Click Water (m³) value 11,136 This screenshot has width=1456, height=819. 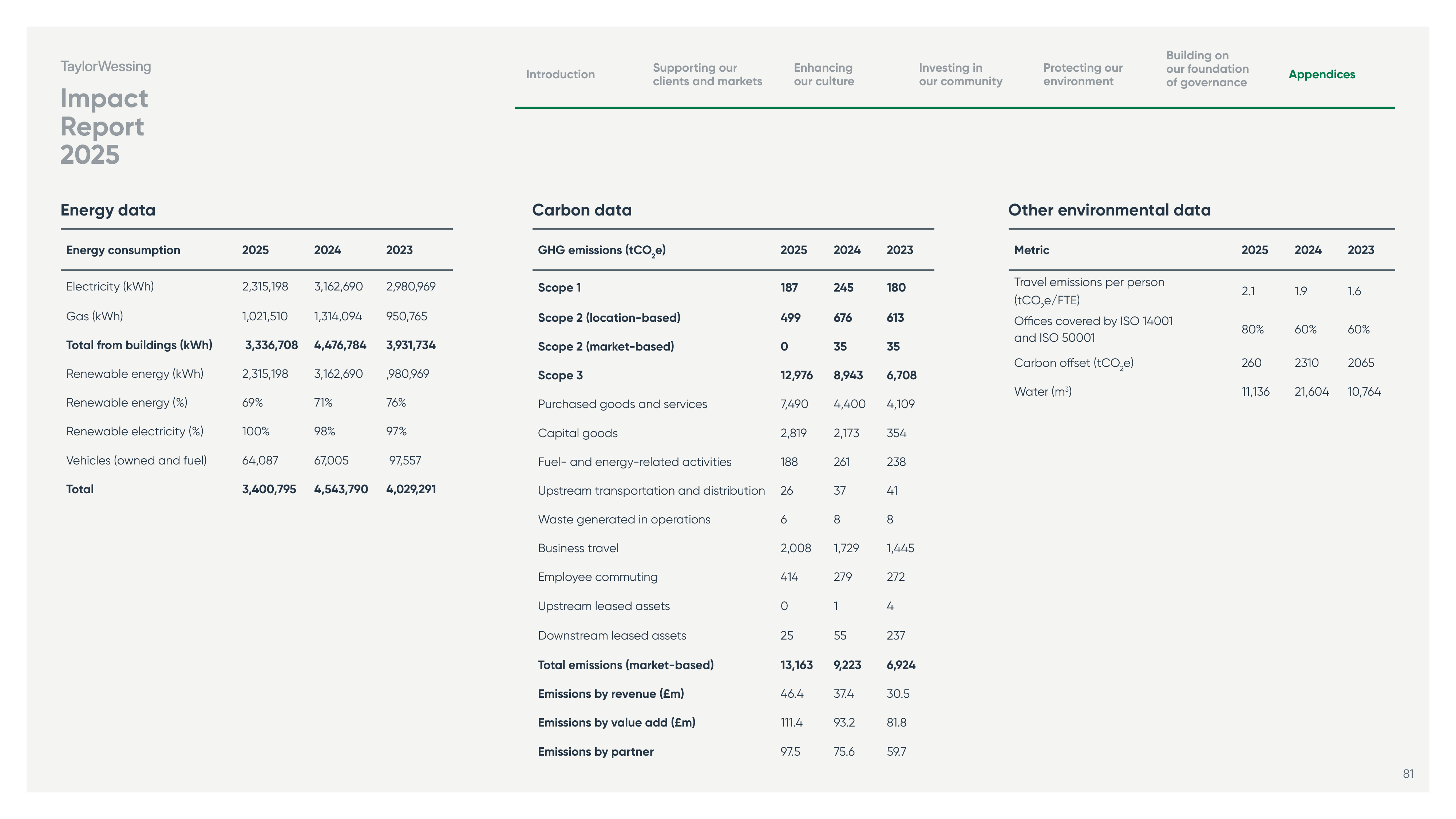(x=1255, y=392)
